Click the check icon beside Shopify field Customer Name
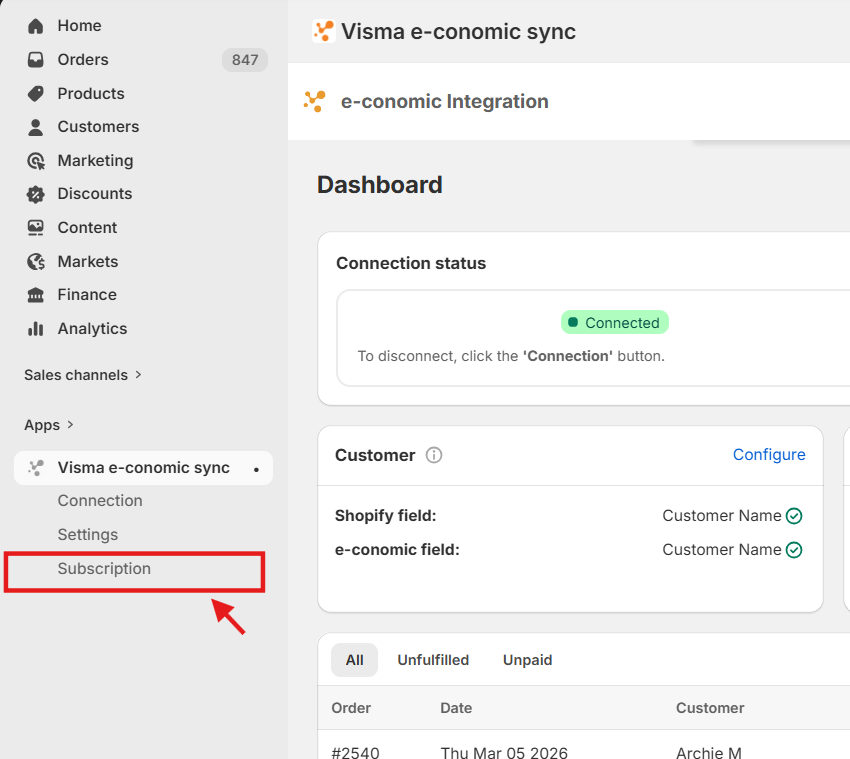 (x=794, y=516)
